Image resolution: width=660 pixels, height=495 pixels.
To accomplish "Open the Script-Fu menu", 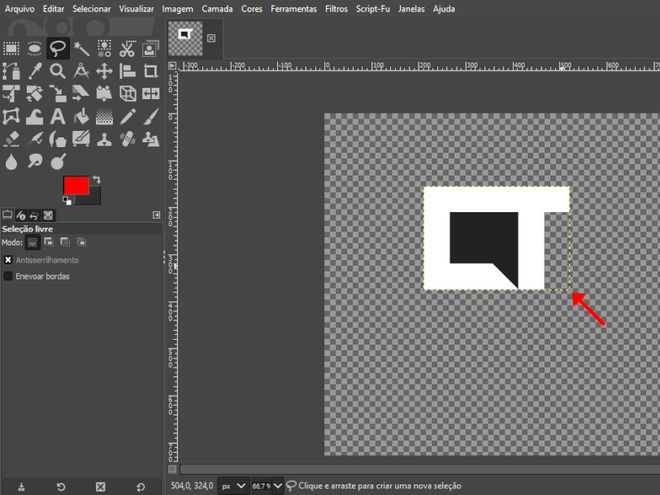I will (x=373, y=9).
